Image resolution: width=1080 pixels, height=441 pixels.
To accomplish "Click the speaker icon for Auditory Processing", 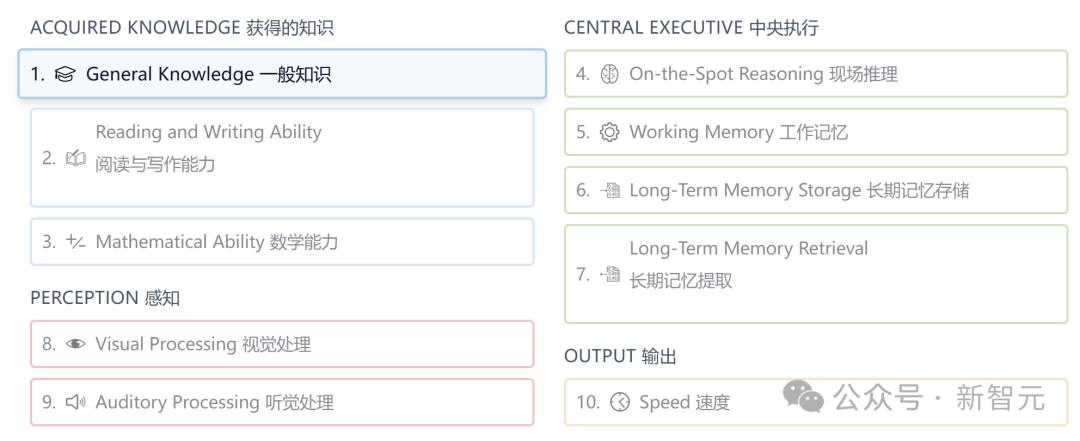I will [76, 402].
